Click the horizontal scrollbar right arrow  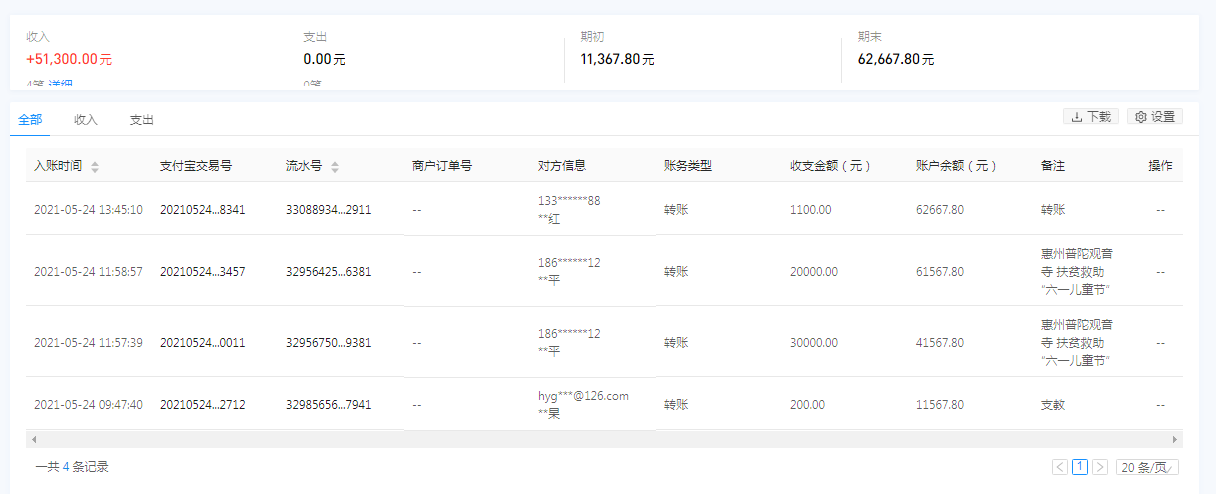[x=1175, y=439]
